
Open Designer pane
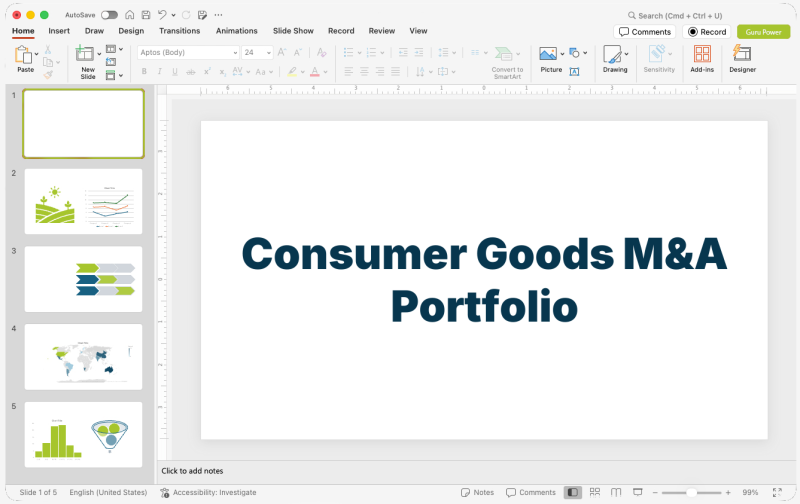[742, 59]
